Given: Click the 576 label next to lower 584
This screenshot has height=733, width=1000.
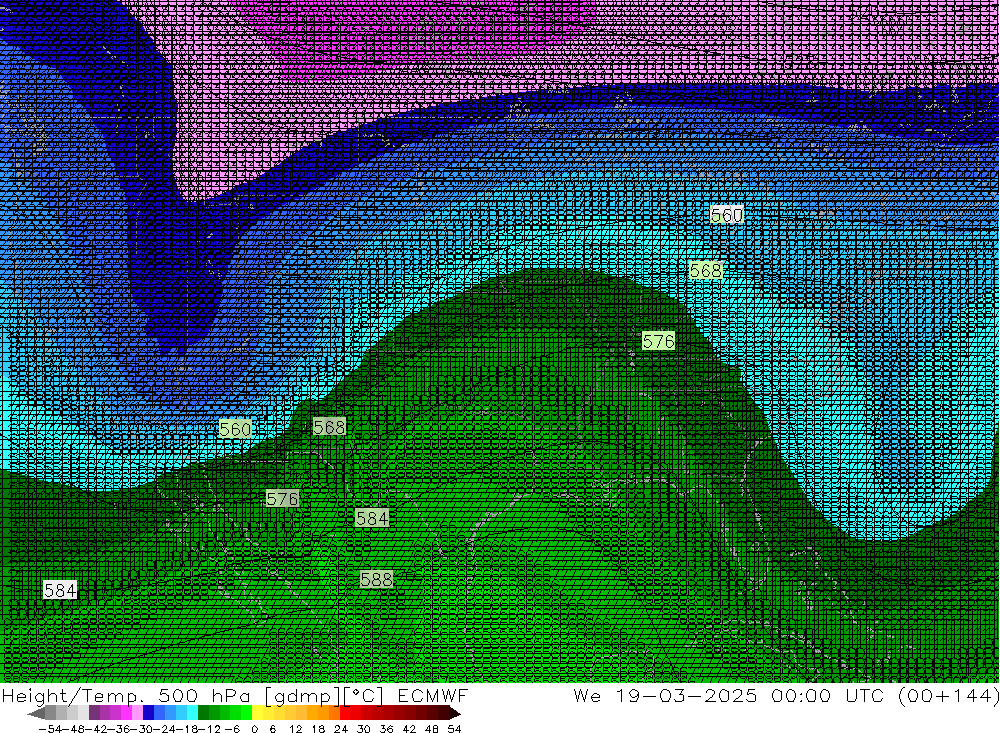Looking at the screenshot, I should (x=283, y=498).
